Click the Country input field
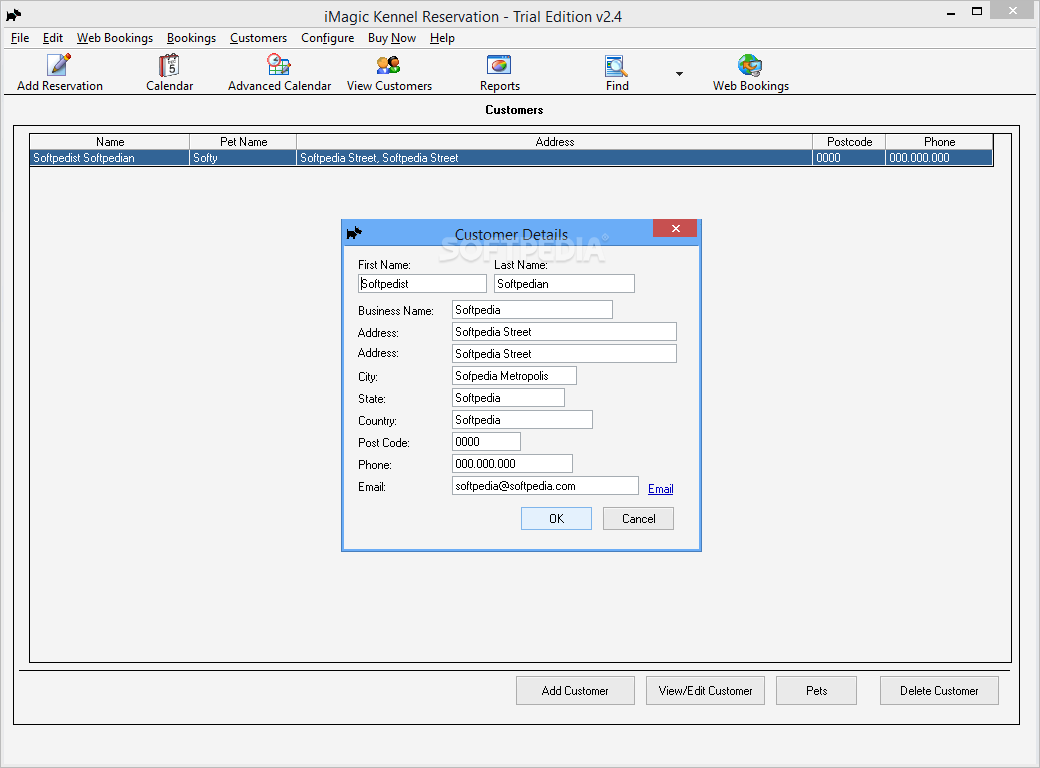 coord(523,420)
